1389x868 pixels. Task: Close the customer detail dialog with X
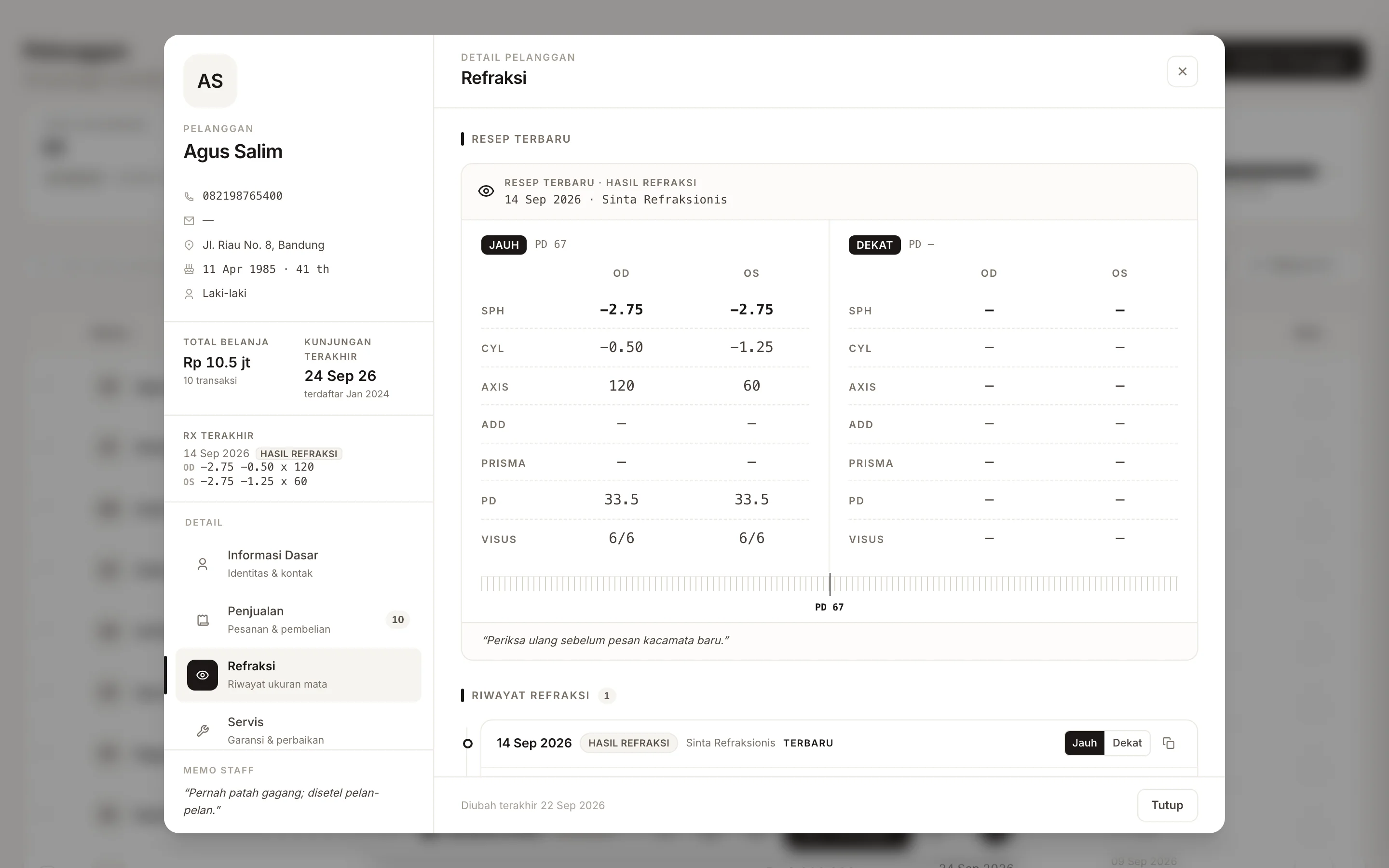point(1182,71)
